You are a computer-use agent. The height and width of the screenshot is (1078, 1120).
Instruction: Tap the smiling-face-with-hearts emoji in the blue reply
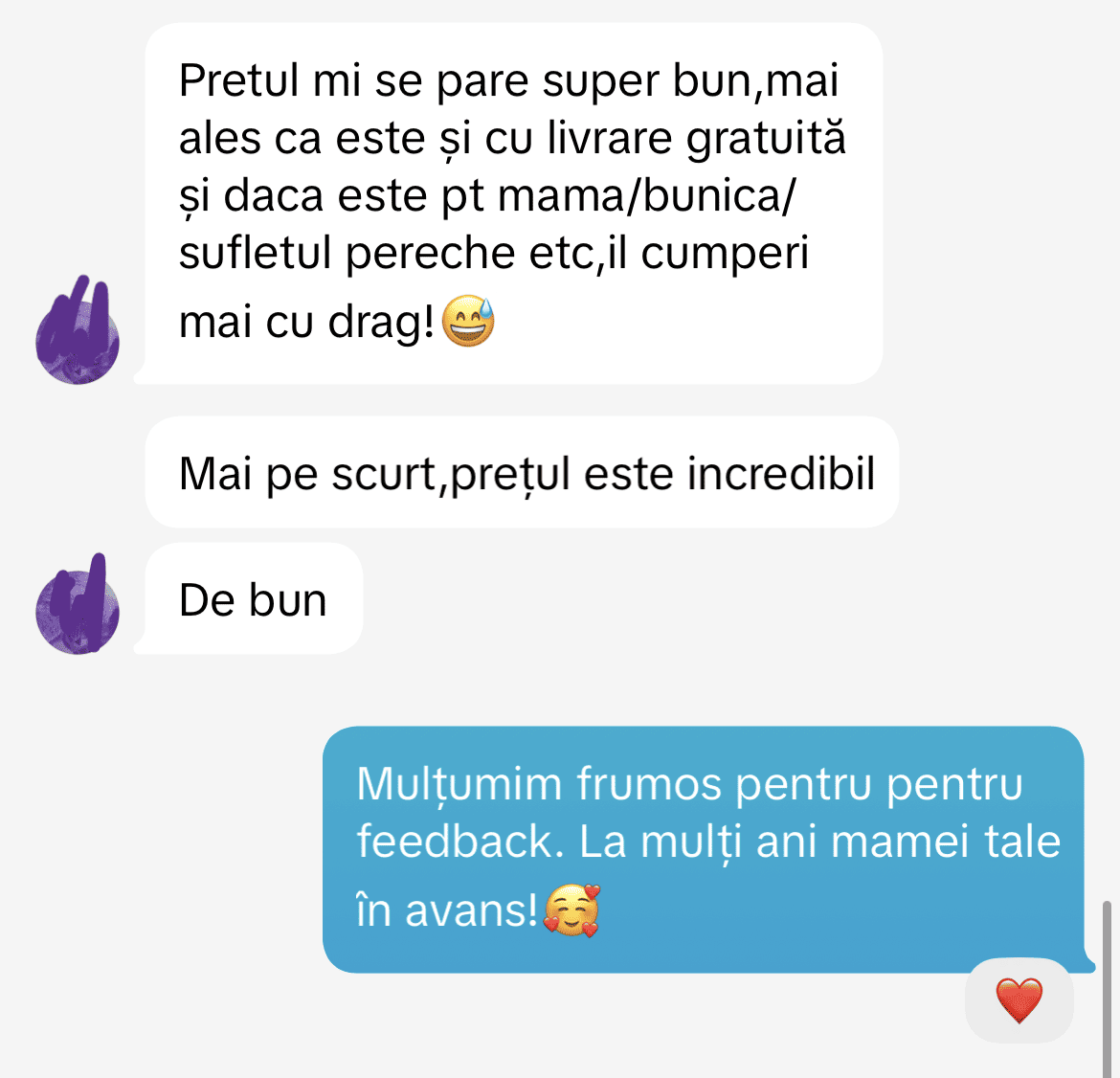571,910
